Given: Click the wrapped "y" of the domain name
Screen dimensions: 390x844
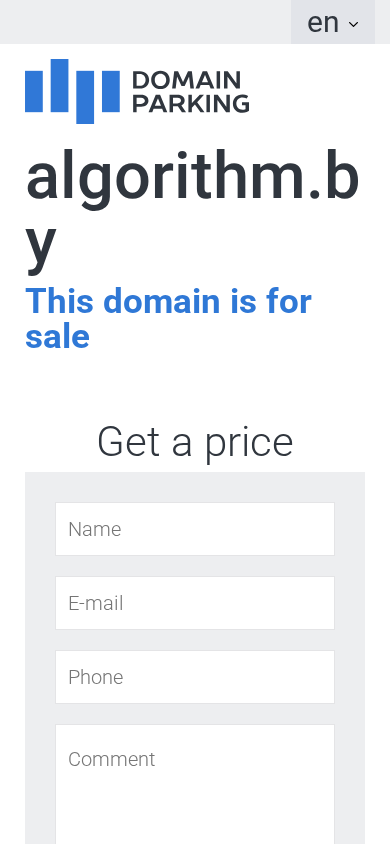Looking at the screenshot, I should tap(41, 247).
